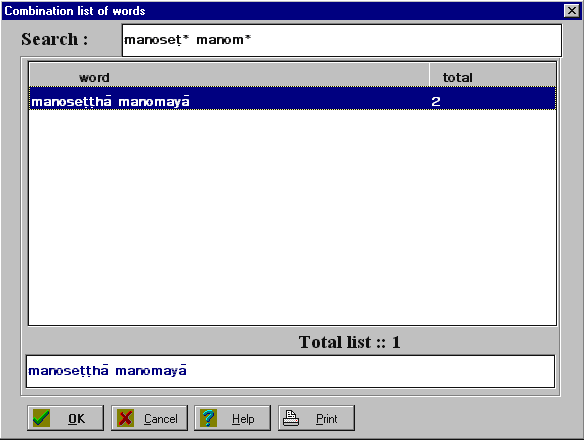Sort by the total column header
Image resolution: width=584 pixels, height=440 pixels.
(493, 77)
